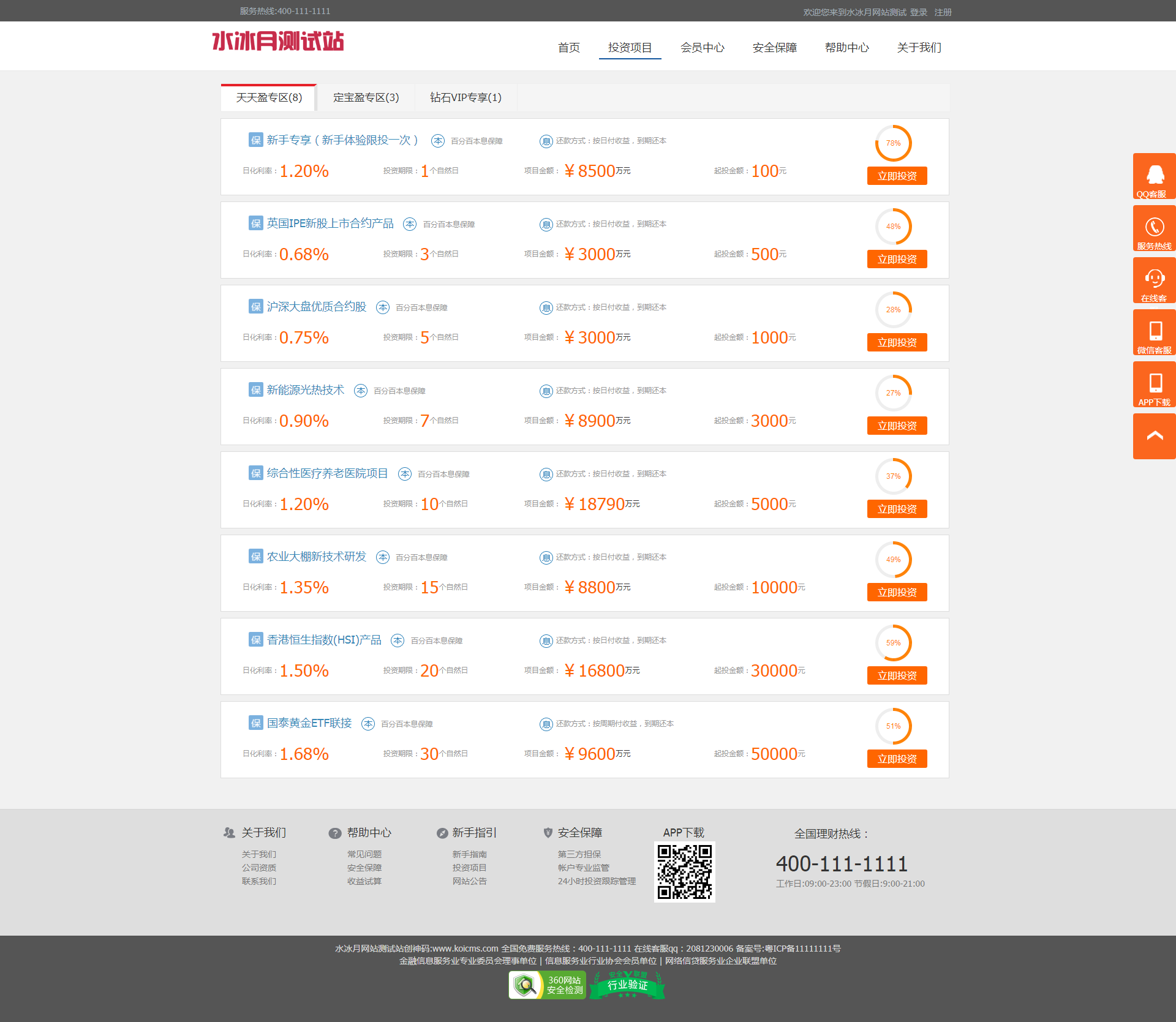The width and height of the screenshot is (1176, 1022).
Task: Click the 行业验证 badge in footer
Action: [x=627, y=985]
